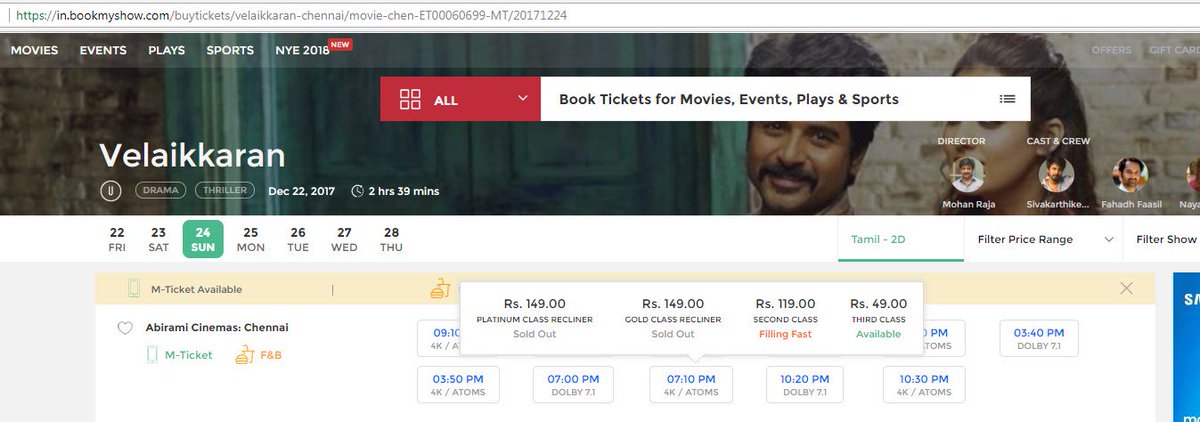Open the Filter Show Timings dropdown
Viewport: 1200px width, 422px height.
1161,239
